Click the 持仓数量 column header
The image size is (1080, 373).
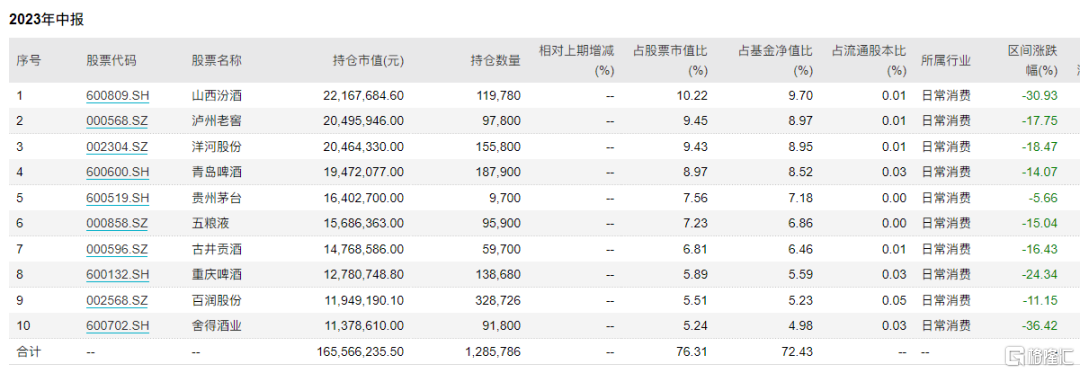496,61
